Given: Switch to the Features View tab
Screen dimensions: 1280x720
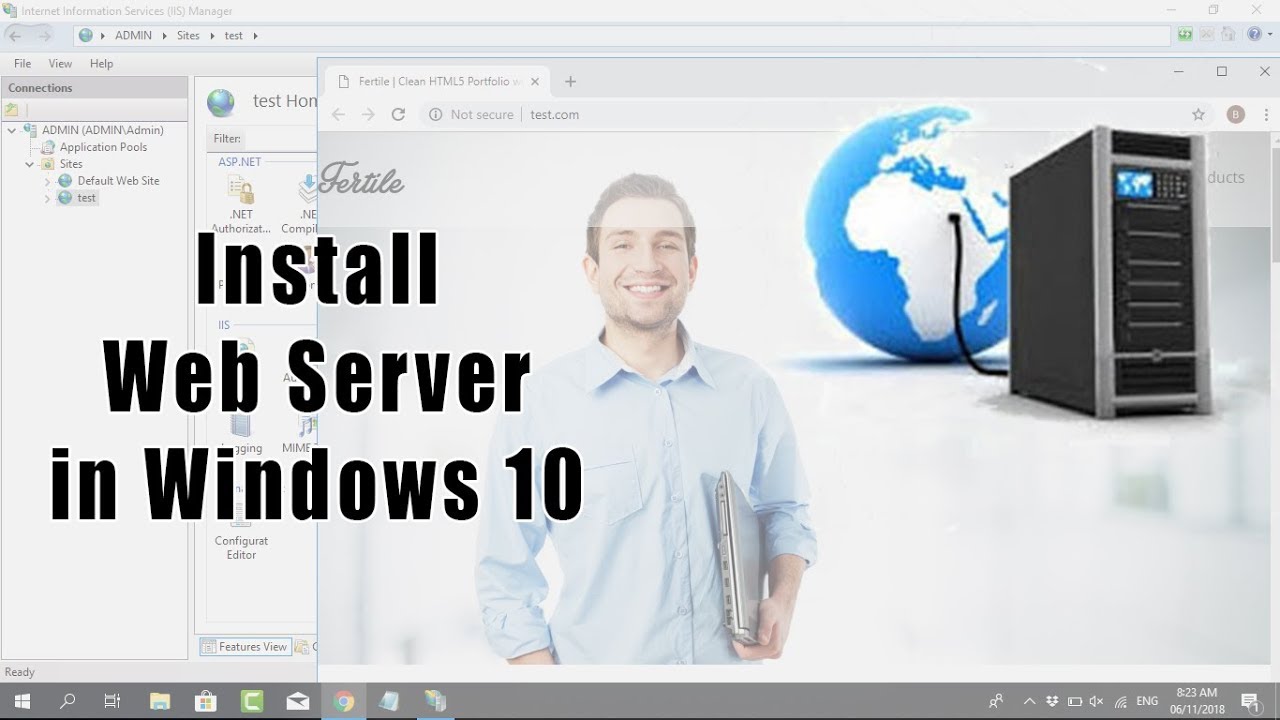Looking at the screenshot, I should coord(245,647).
